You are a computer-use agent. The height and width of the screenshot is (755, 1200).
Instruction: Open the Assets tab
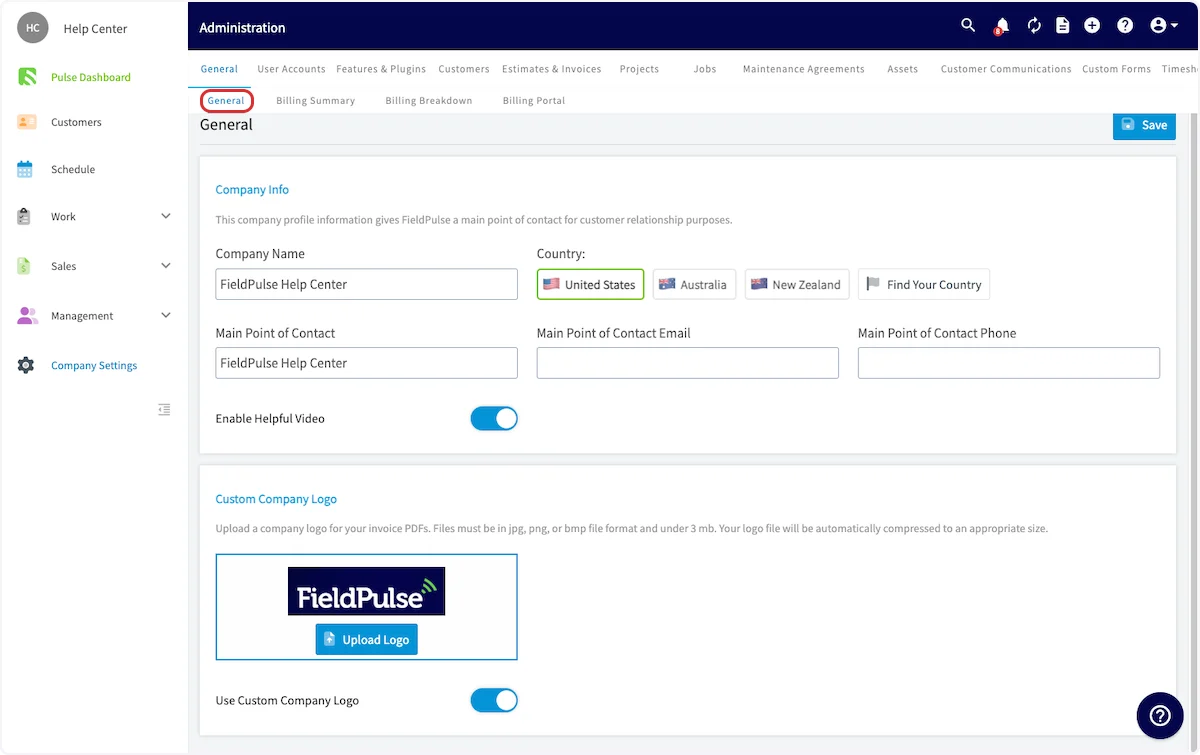pos(902,69)
